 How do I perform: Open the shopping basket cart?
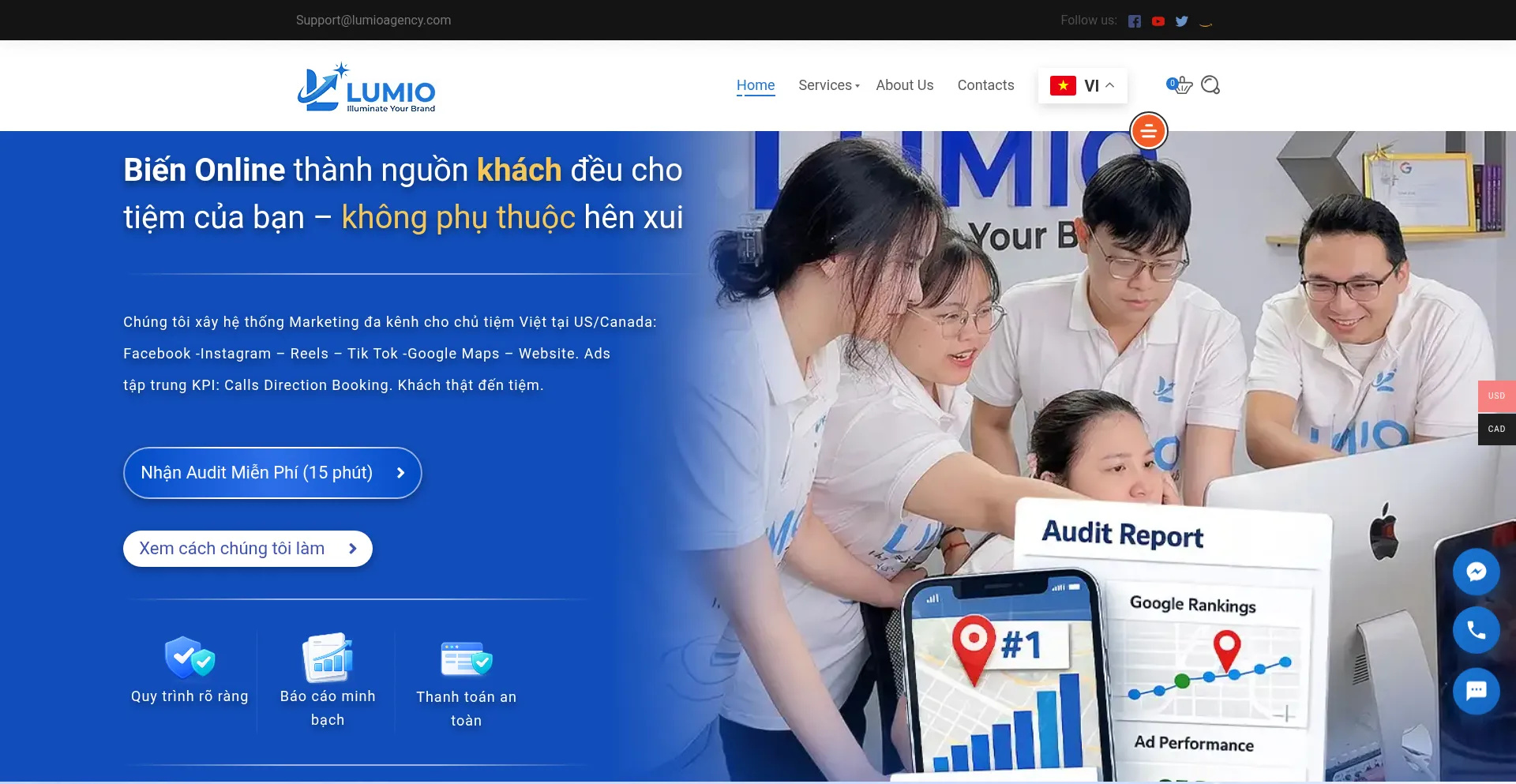pyautogui.click(x=1180, y=84)
